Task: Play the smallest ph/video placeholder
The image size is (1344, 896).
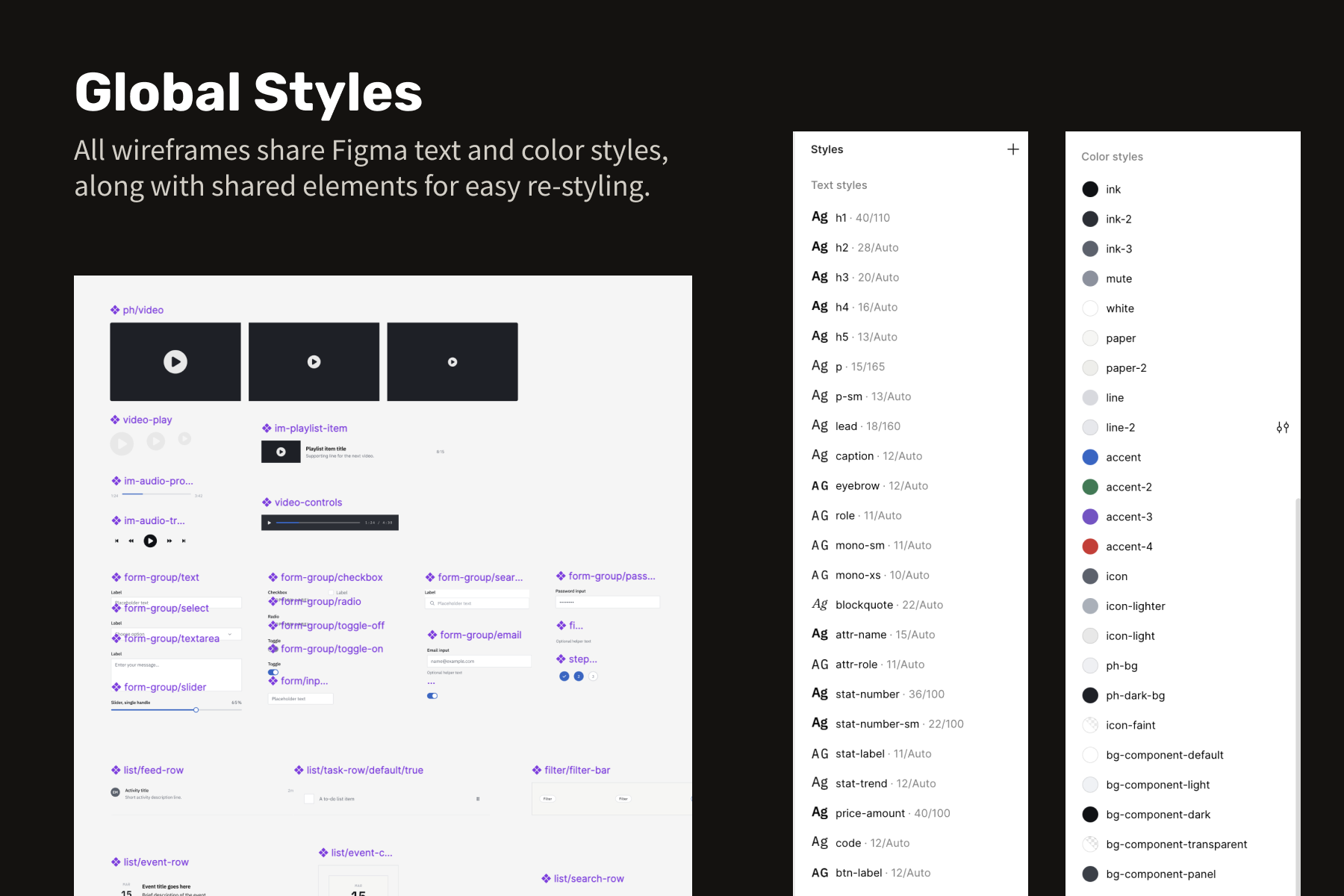Action: coord(452,362)
